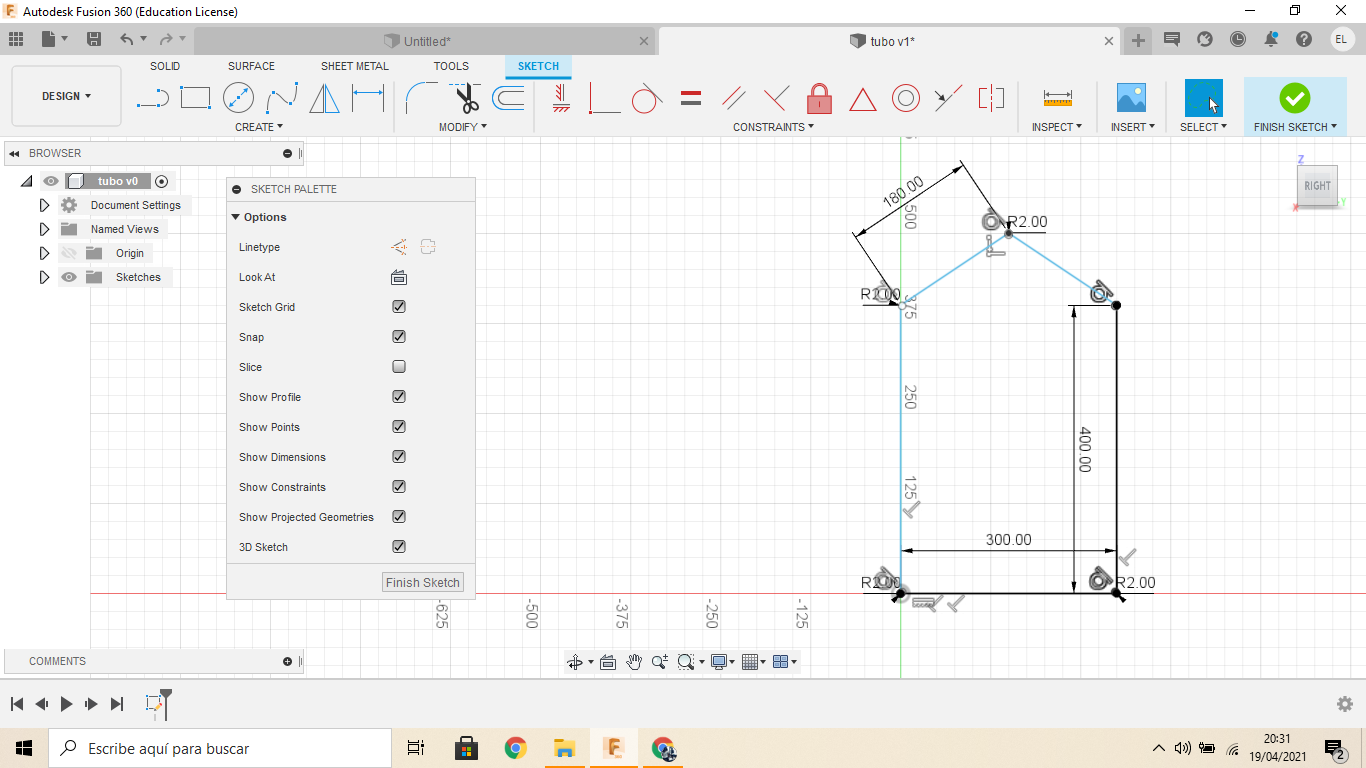Image resolution: width=1366 pixels, height=768 pixels.
Task: Uncheck the Sketch Grid checkbox
Action: point(399,307)
